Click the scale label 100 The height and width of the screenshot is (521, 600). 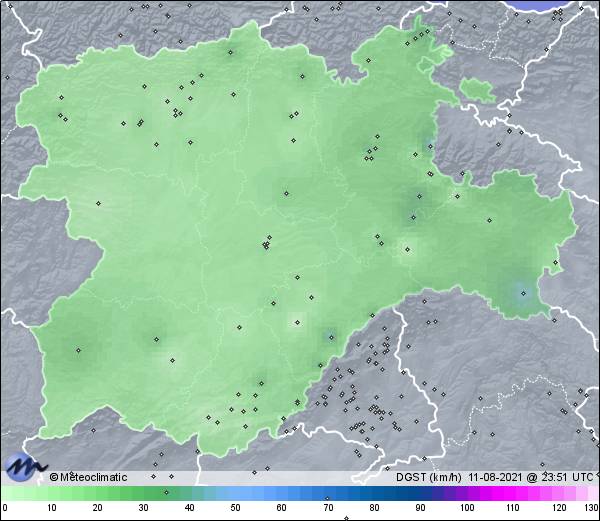[467, 508]
